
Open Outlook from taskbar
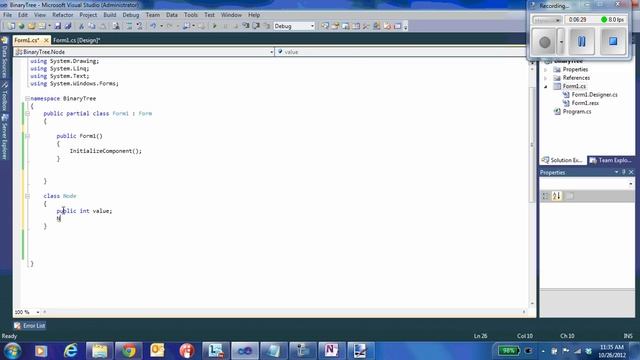click(157, 351)
